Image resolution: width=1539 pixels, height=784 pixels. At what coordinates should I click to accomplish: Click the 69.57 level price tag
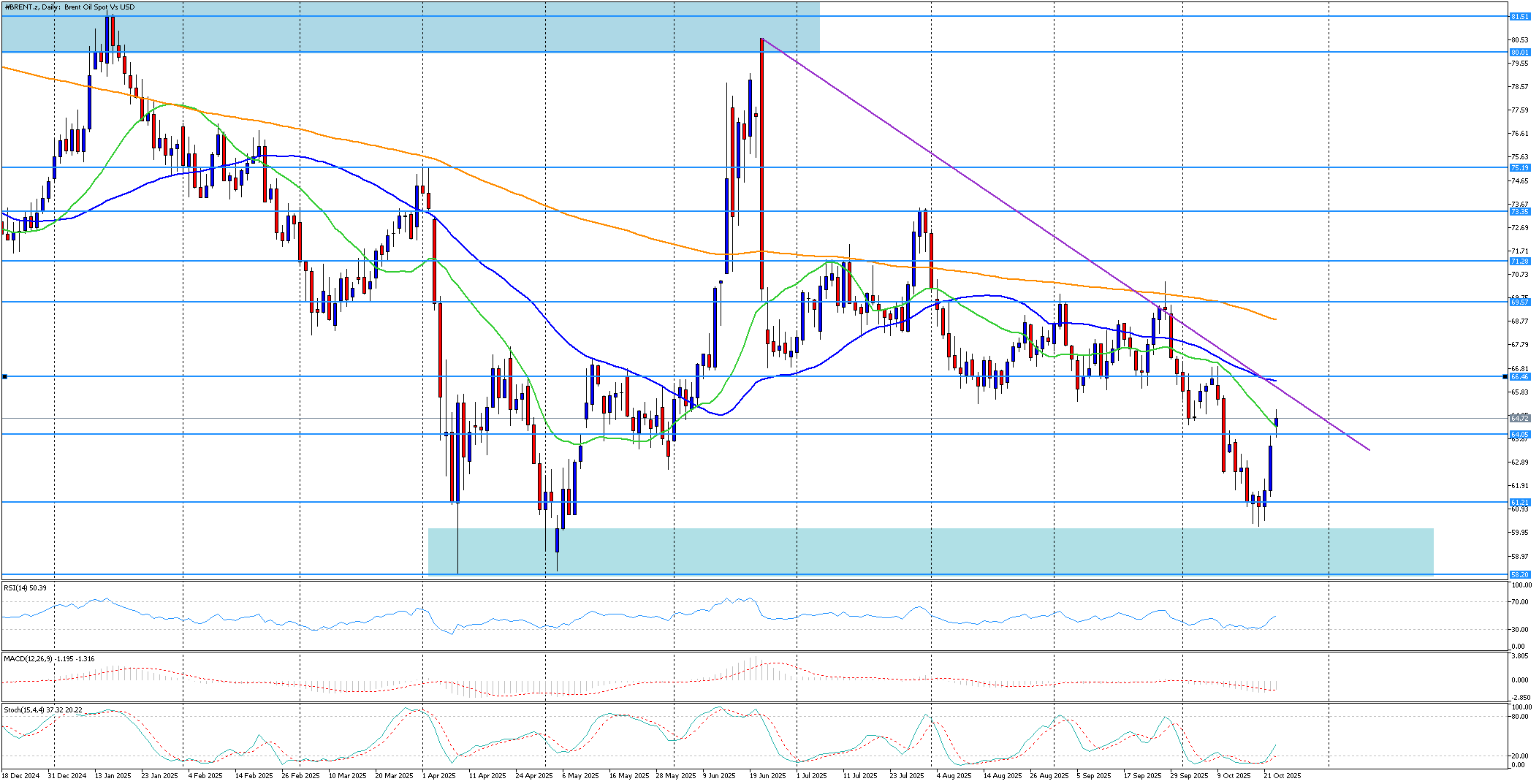(x=1519, y=302)
